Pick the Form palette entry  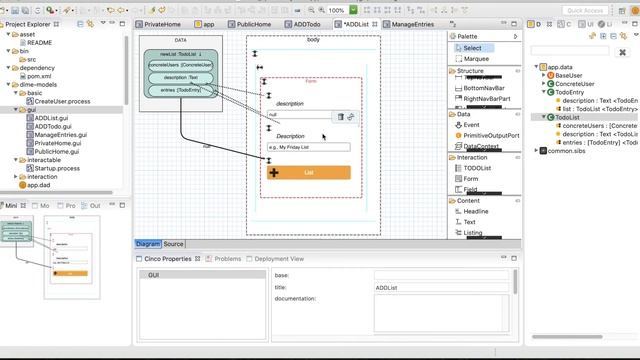(x=466, y=179)
